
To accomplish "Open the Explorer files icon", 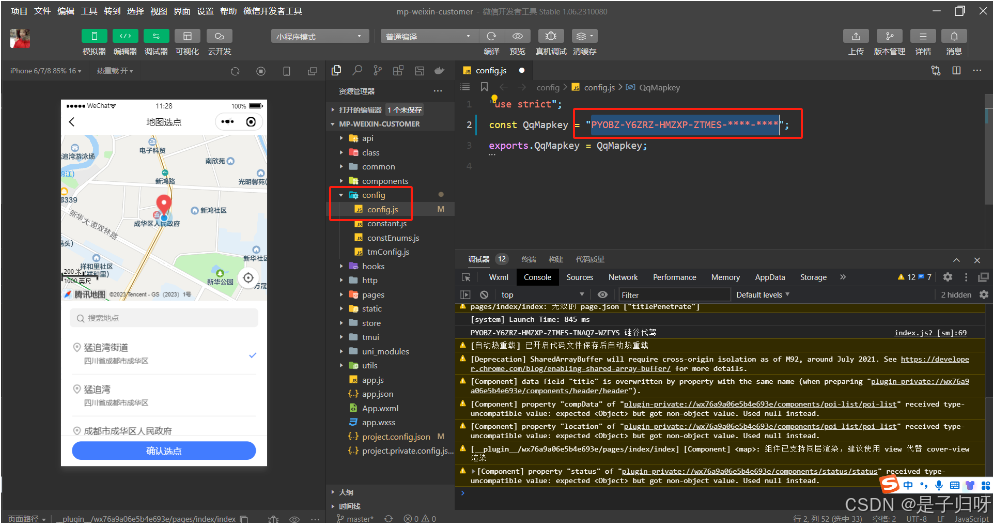I will point(337,71).
